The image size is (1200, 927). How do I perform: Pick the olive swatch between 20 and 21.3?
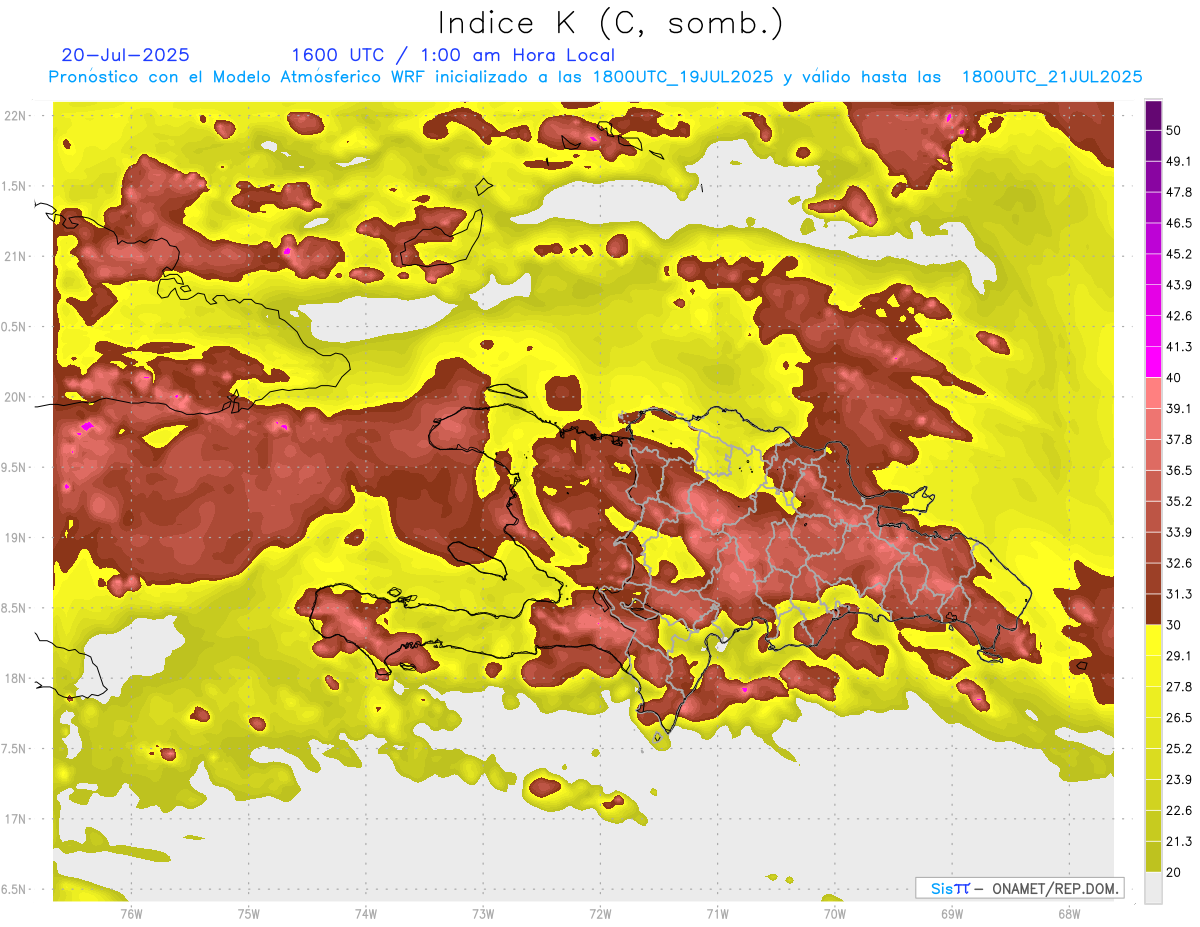point(1153,856)
